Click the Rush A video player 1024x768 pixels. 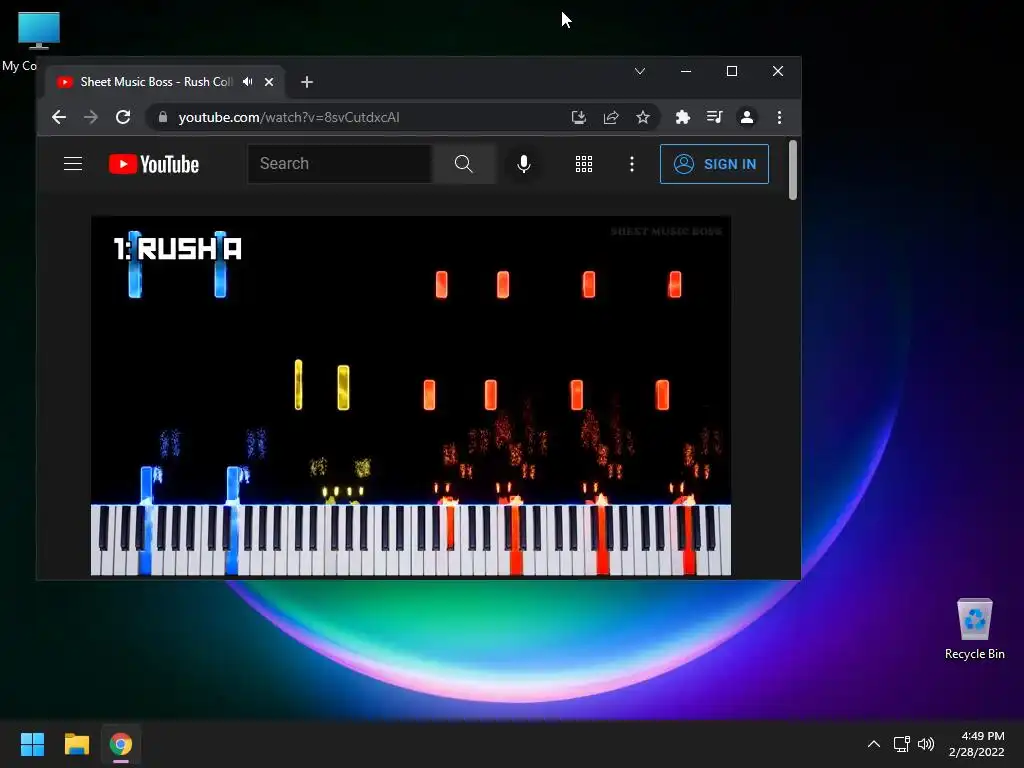coord(411,396)
